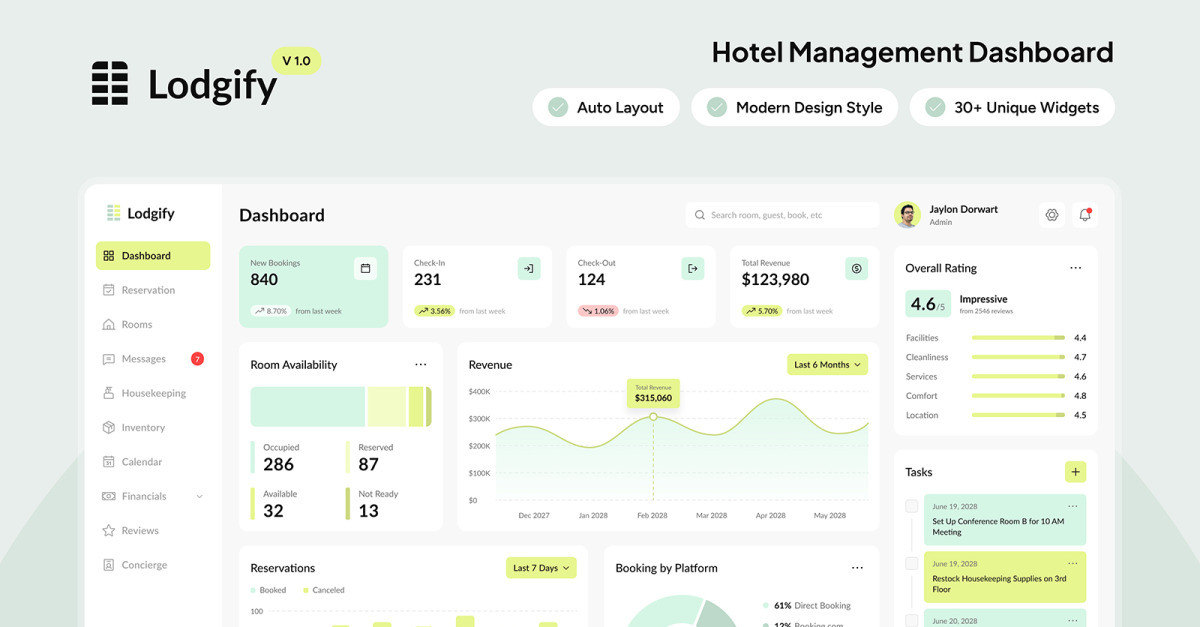Viewport: 1200px width, 627px height.
Task: Click the Total Revenue dollar icon
Action: click(856, 268)
